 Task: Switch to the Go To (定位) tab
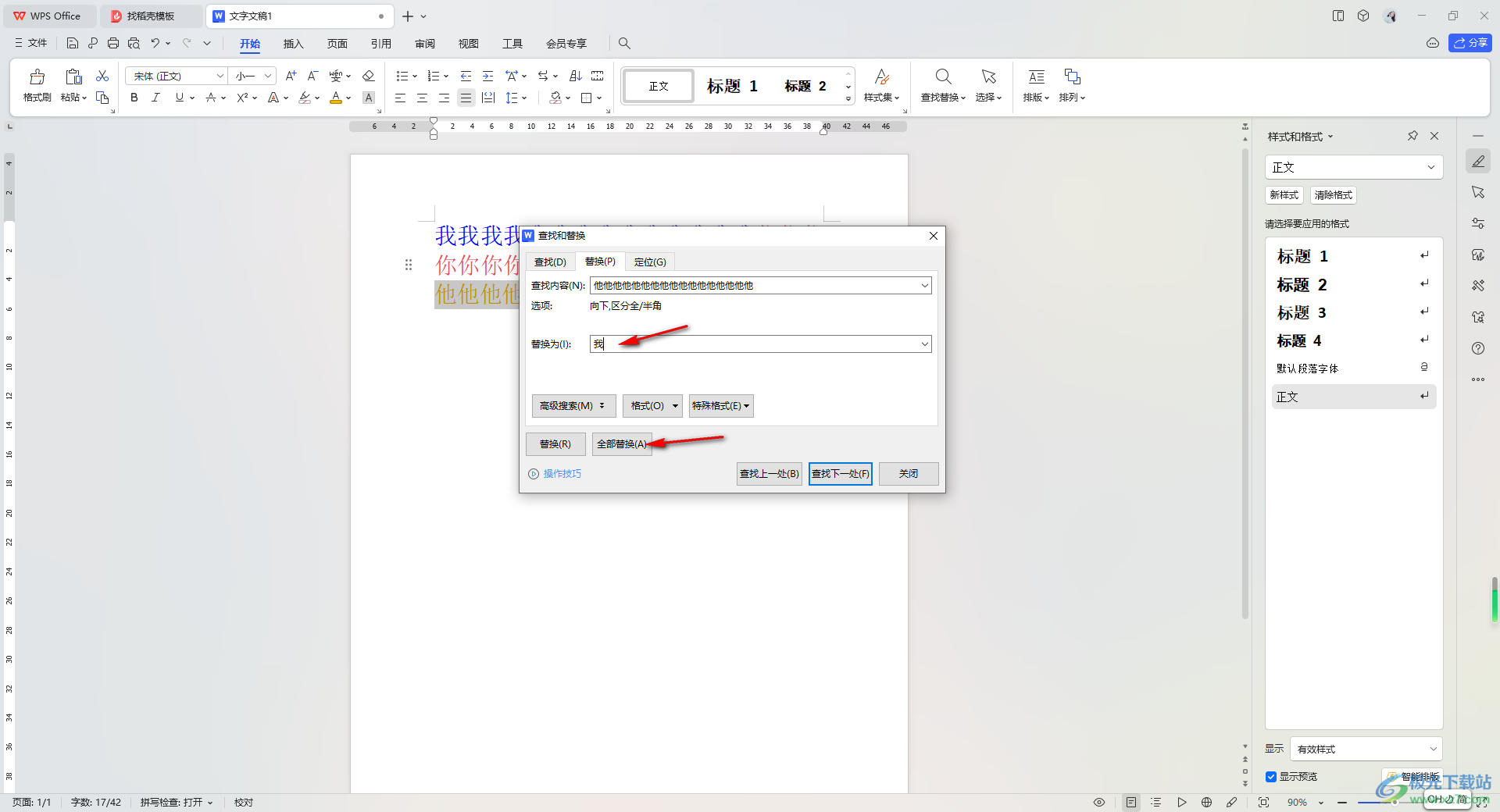tap(650, 262)
